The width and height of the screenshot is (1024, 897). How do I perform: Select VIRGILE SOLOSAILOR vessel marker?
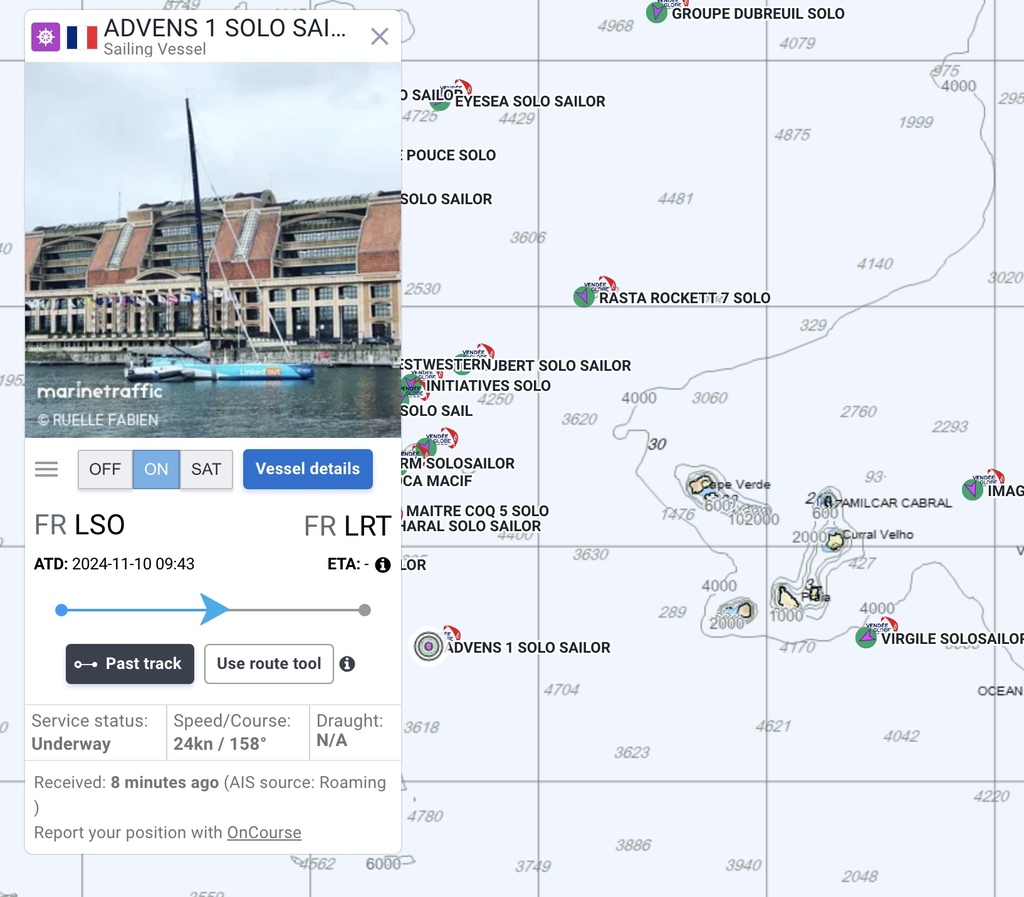click(866, 637)
